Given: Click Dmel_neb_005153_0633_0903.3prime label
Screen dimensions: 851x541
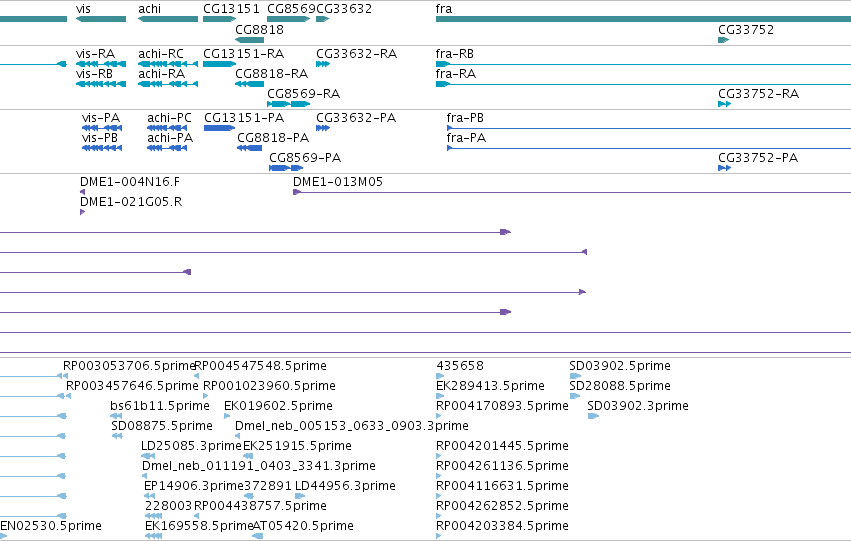Looking at the screenshot, I should [x=352, y=426].
